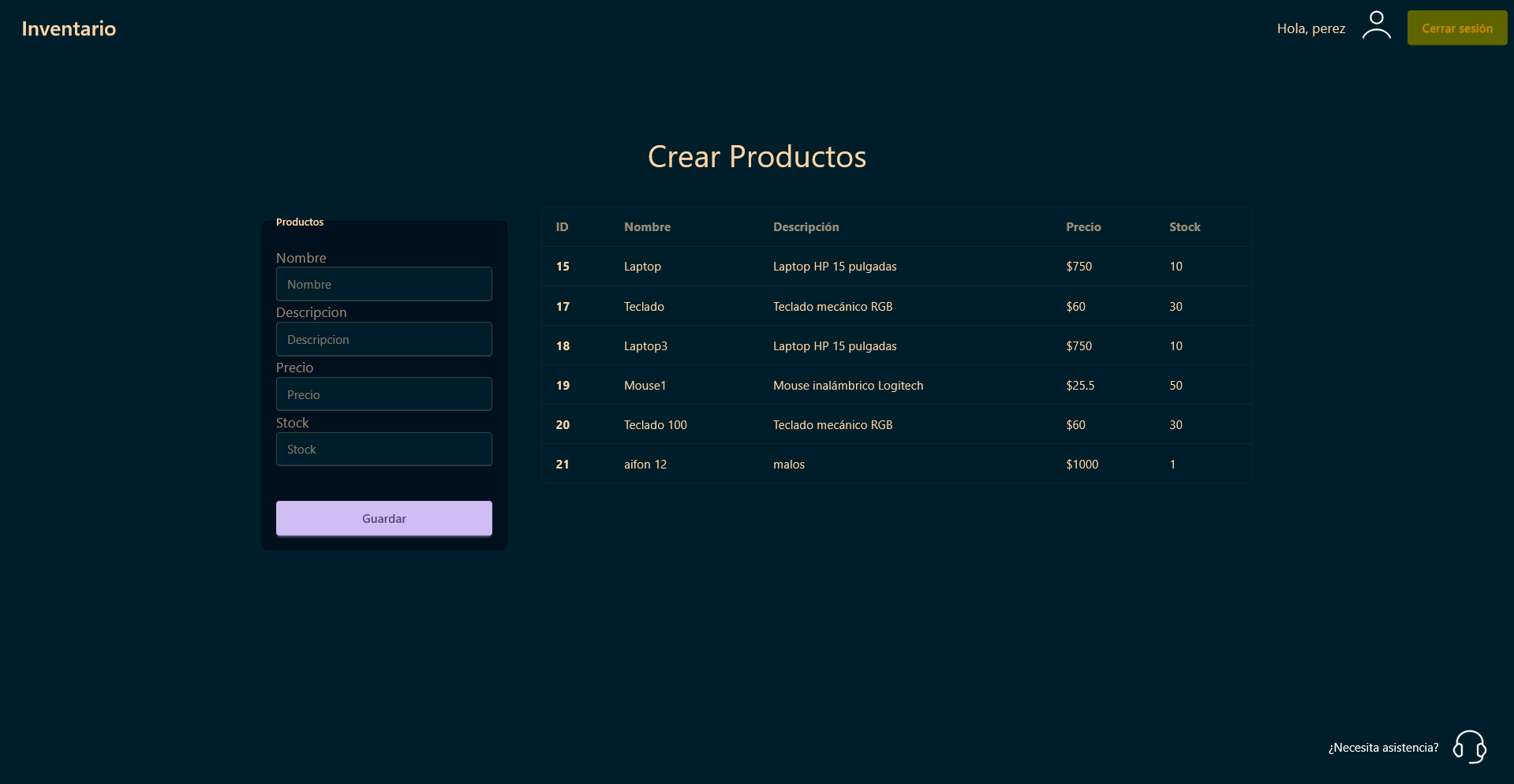Select the Teclado row with ID 17
Image resolution: width=1514 pixels, height=784 pixels.
896,306
